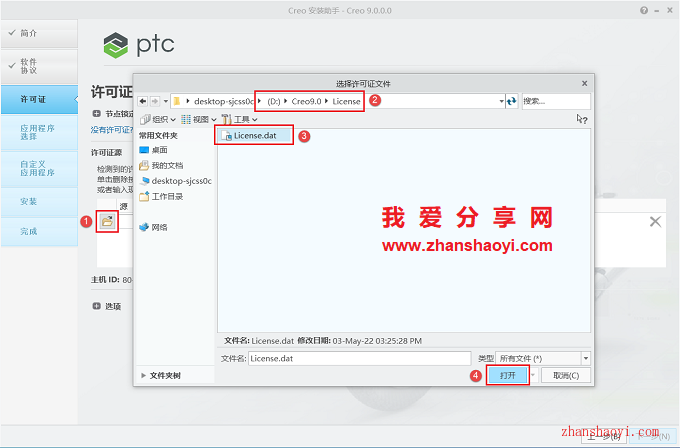Screen dimensions: 680x448
Task: Click the 取消(C) Cancel button
Action: [x=566, y=376]
